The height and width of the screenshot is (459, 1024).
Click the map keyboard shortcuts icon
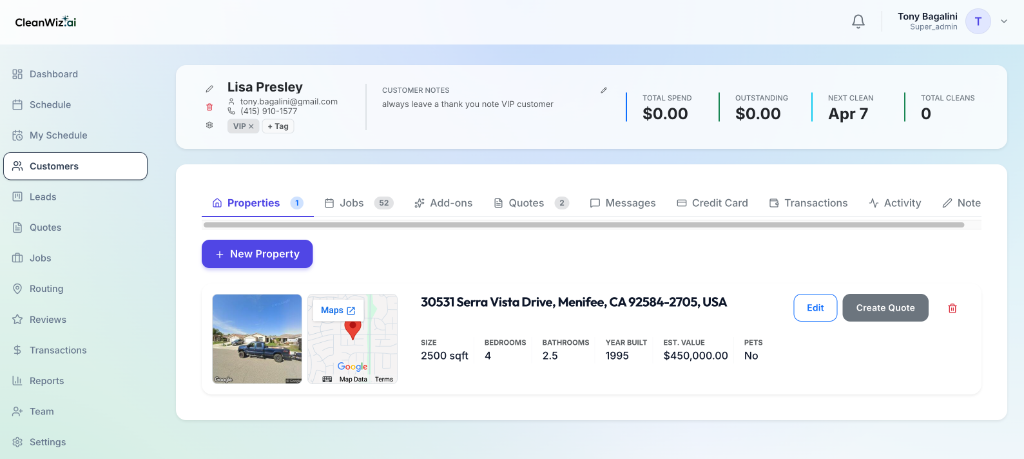327,379
